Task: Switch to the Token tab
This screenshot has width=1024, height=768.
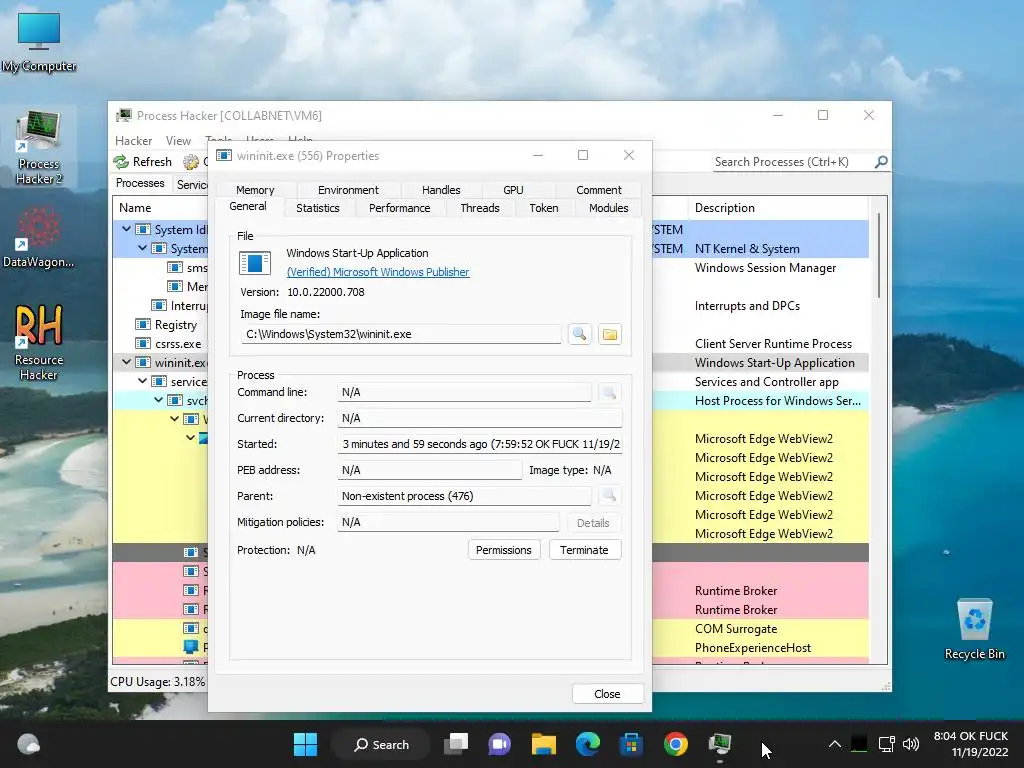Action: tap(544, 208)
